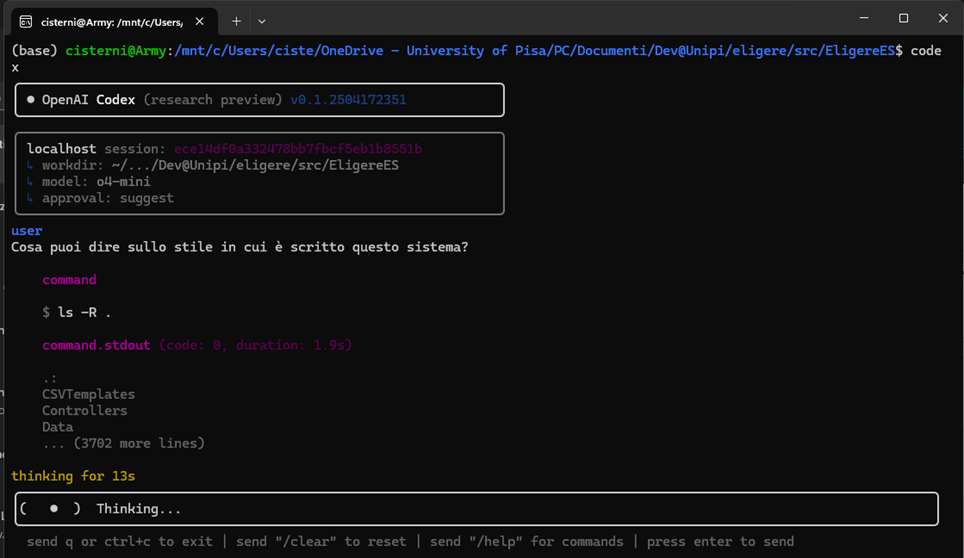Screen dimensions: 964x558
Task: Click CSVTemplates in the output
Action: coord(89,394)
